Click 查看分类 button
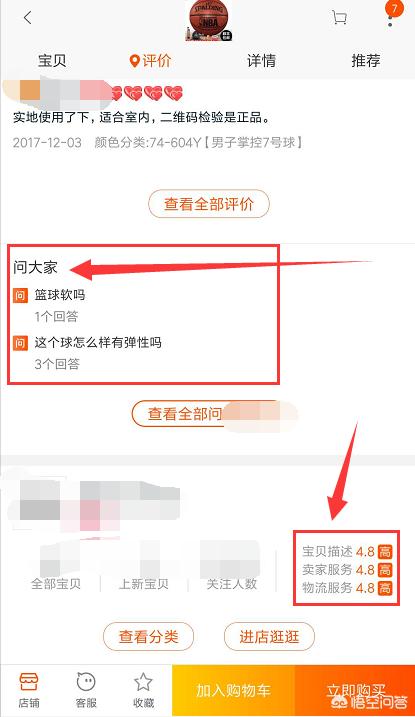 (149, 637)
